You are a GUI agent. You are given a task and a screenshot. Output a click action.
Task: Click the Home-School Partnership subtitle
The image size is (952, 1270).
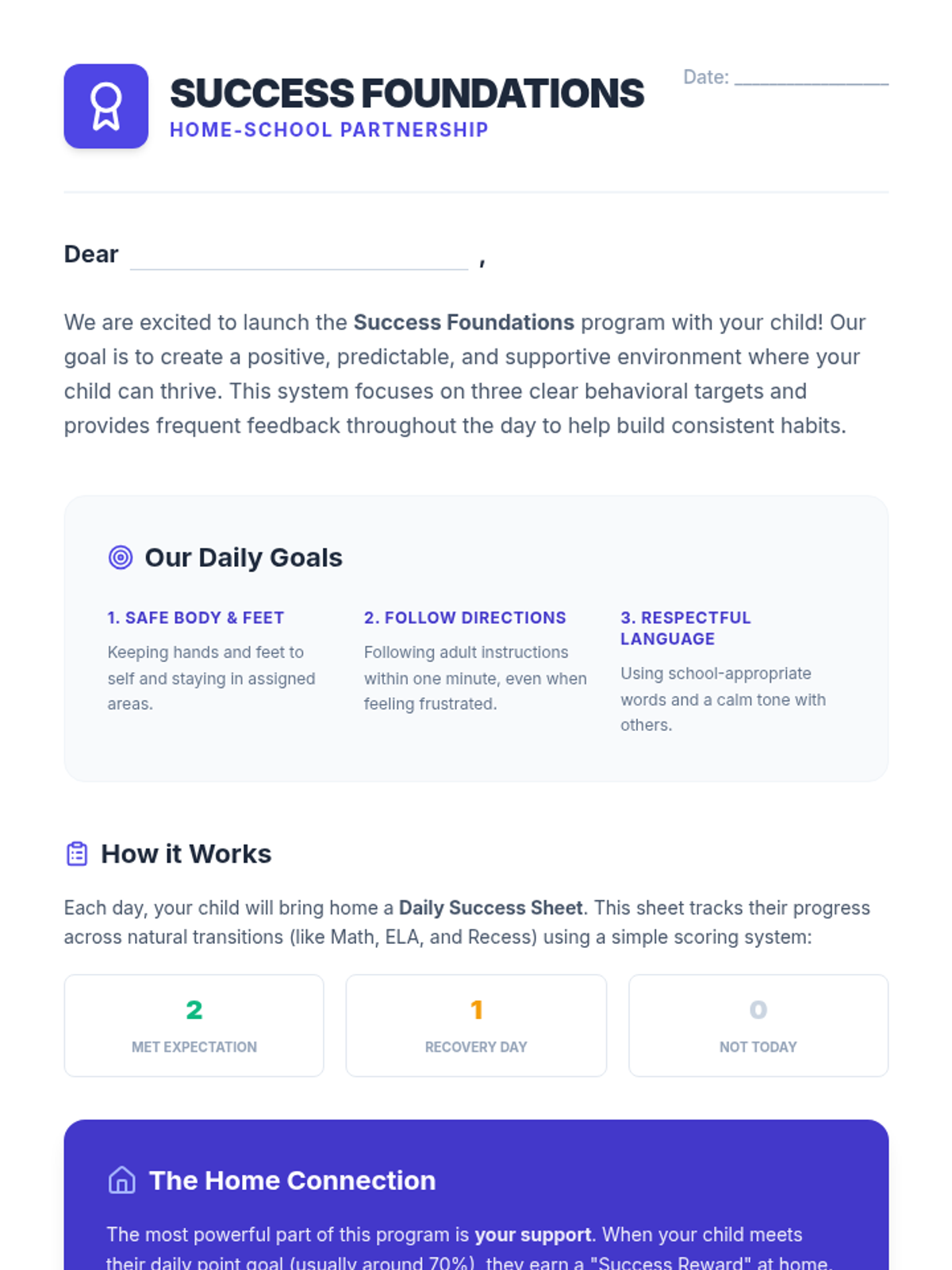[329, 130]
